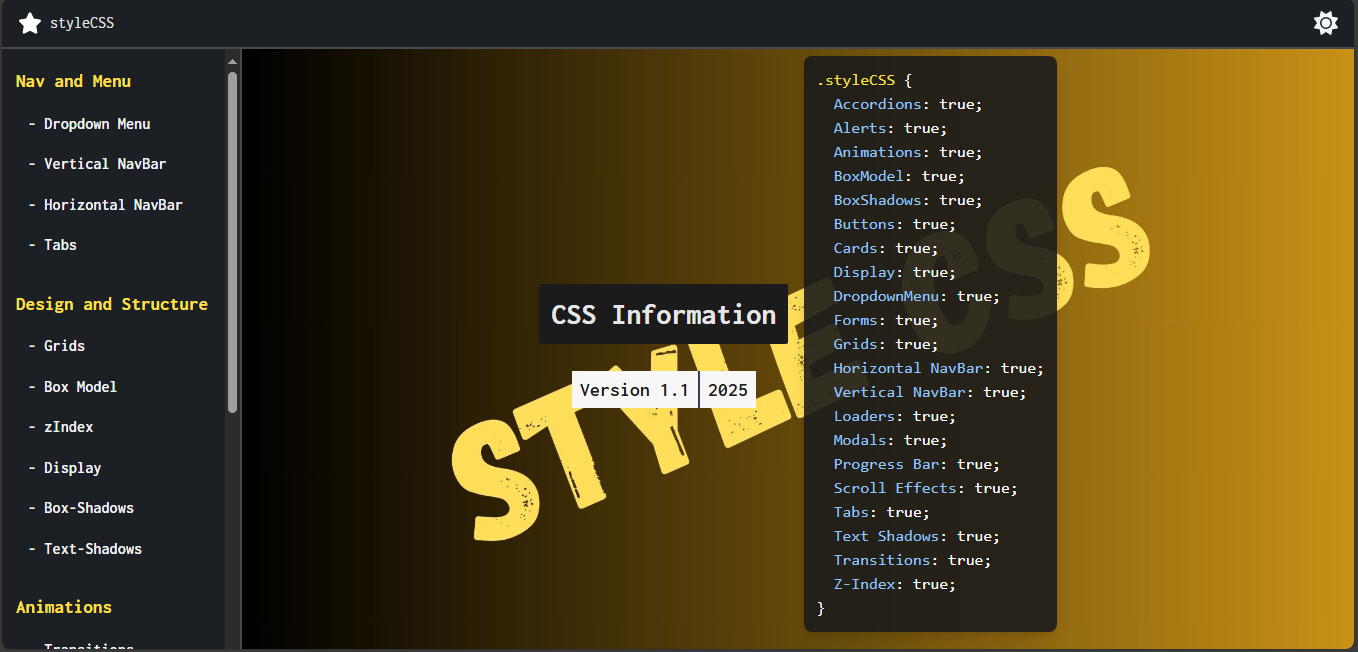The height and width of the screenshot is (652, 1358).
Task: Click the star logo icon
Action: pos(30,23)
